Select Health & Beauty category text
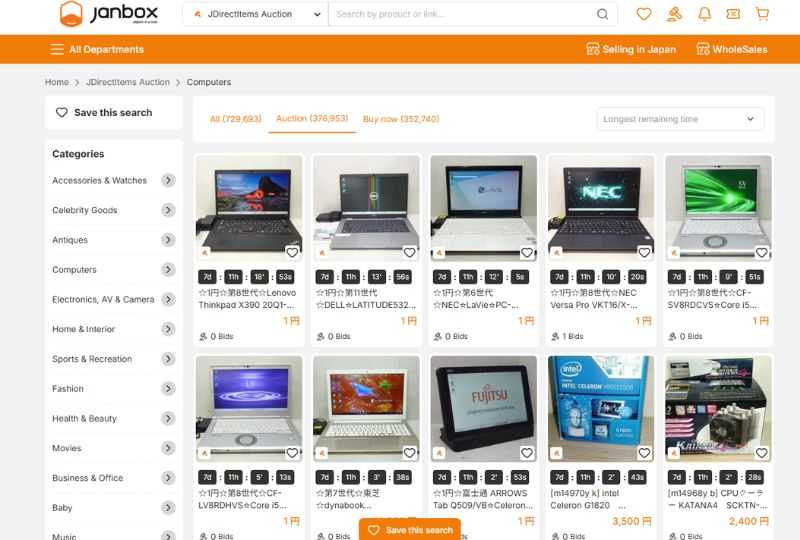 click(84, 419)
